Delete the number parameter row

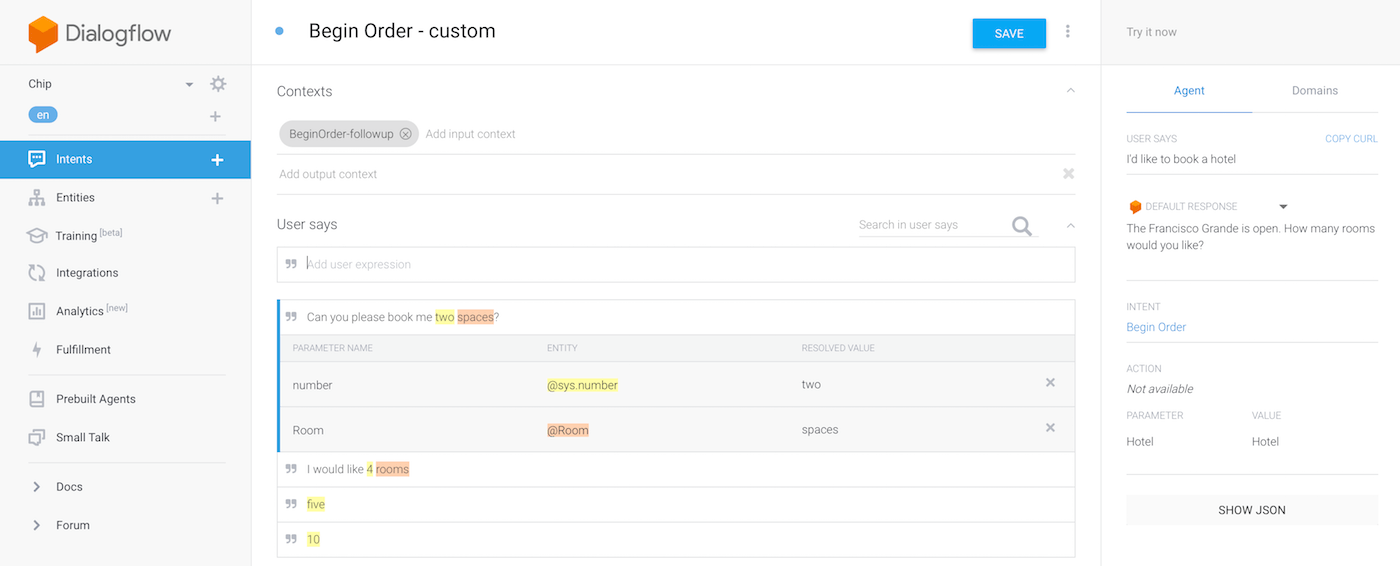[1050, 383]
